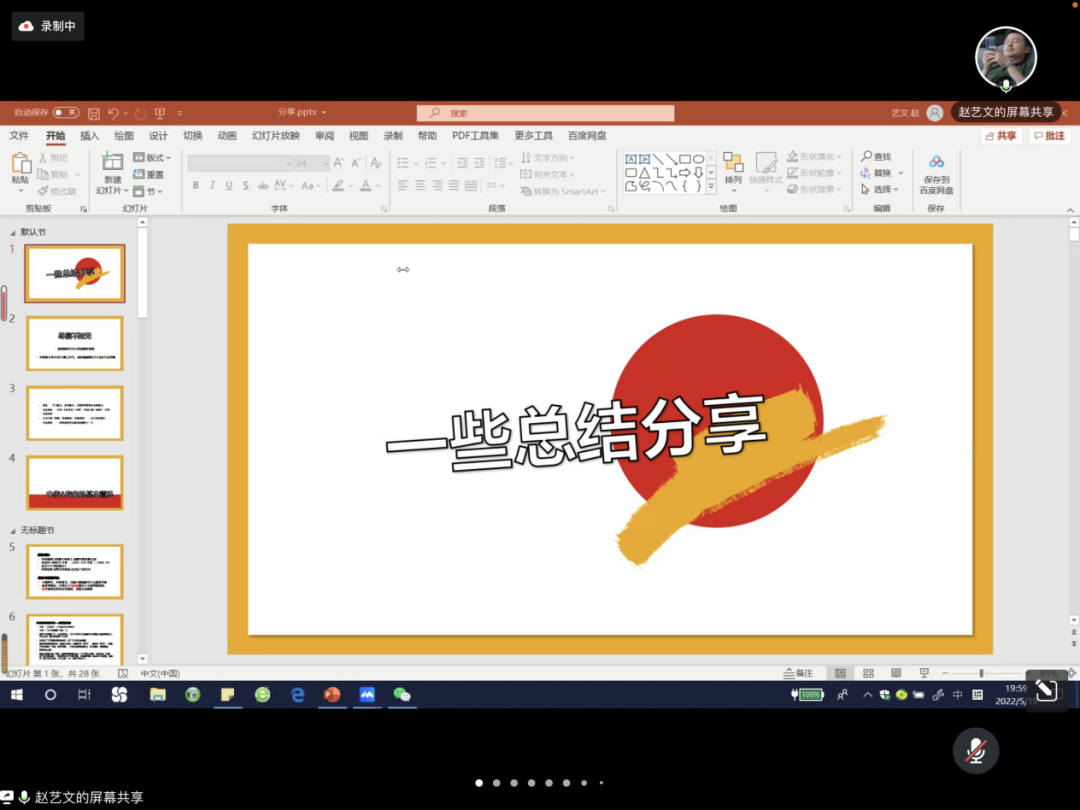Open PowerPoint from the Windows taskbar
This screenshot has height=810, width=1080.
tap(332, 694)
